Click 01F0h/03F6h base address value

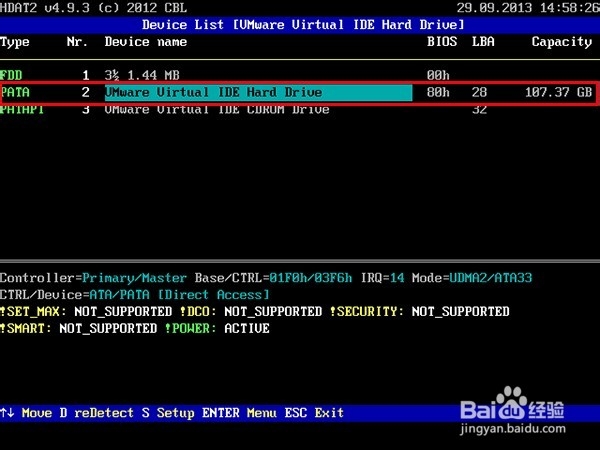point(310,278)
